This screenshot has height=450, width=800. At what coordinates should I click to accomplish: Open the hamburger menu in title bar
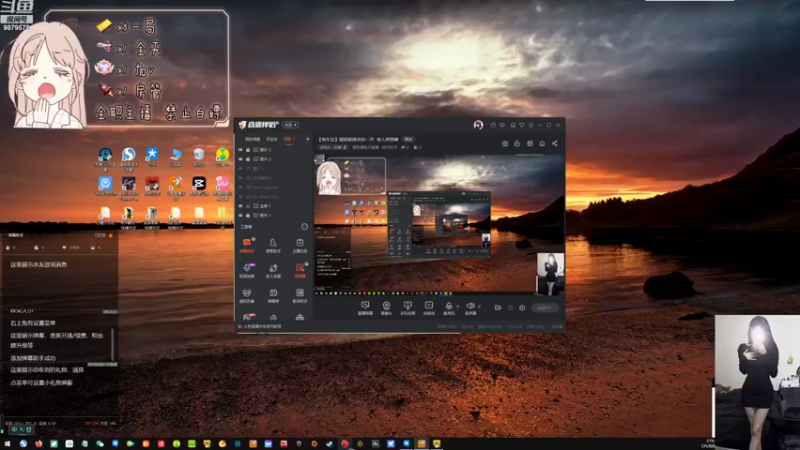click(531, 125)
